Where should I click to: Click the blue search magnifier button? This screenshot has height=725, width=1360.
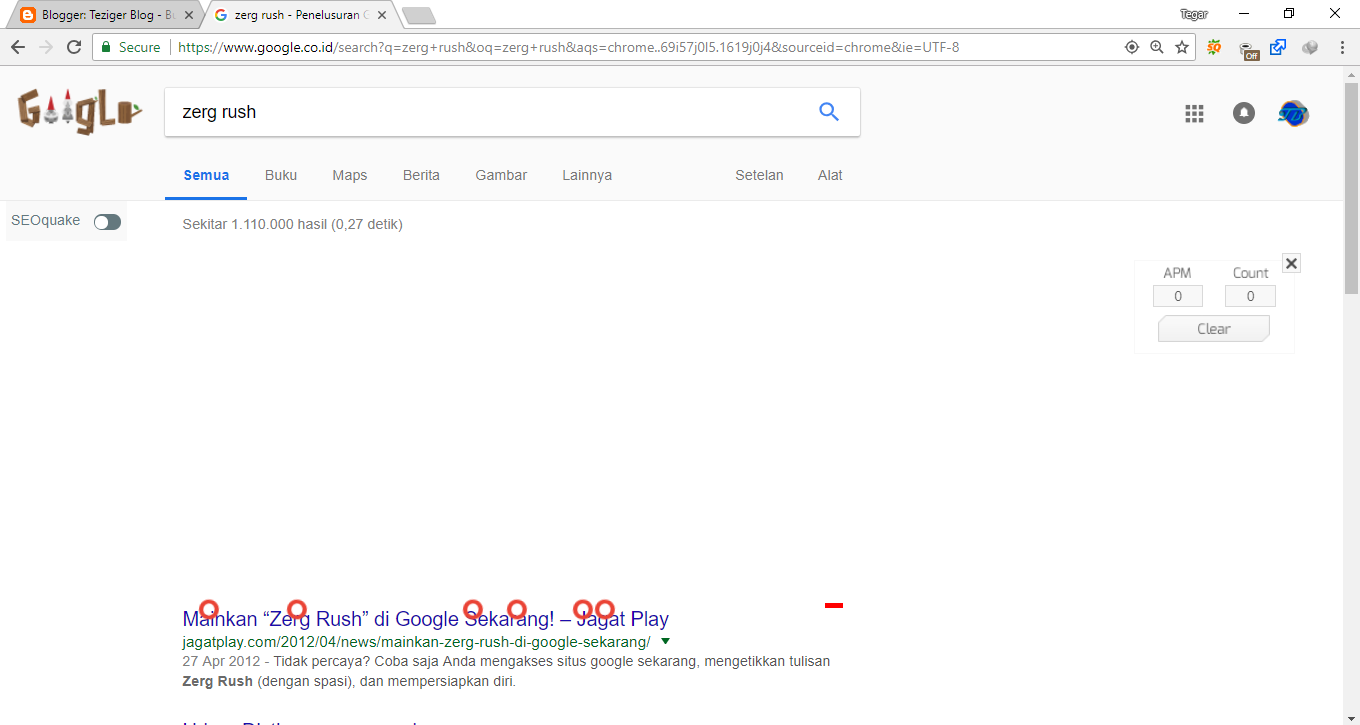pos(829,112)
